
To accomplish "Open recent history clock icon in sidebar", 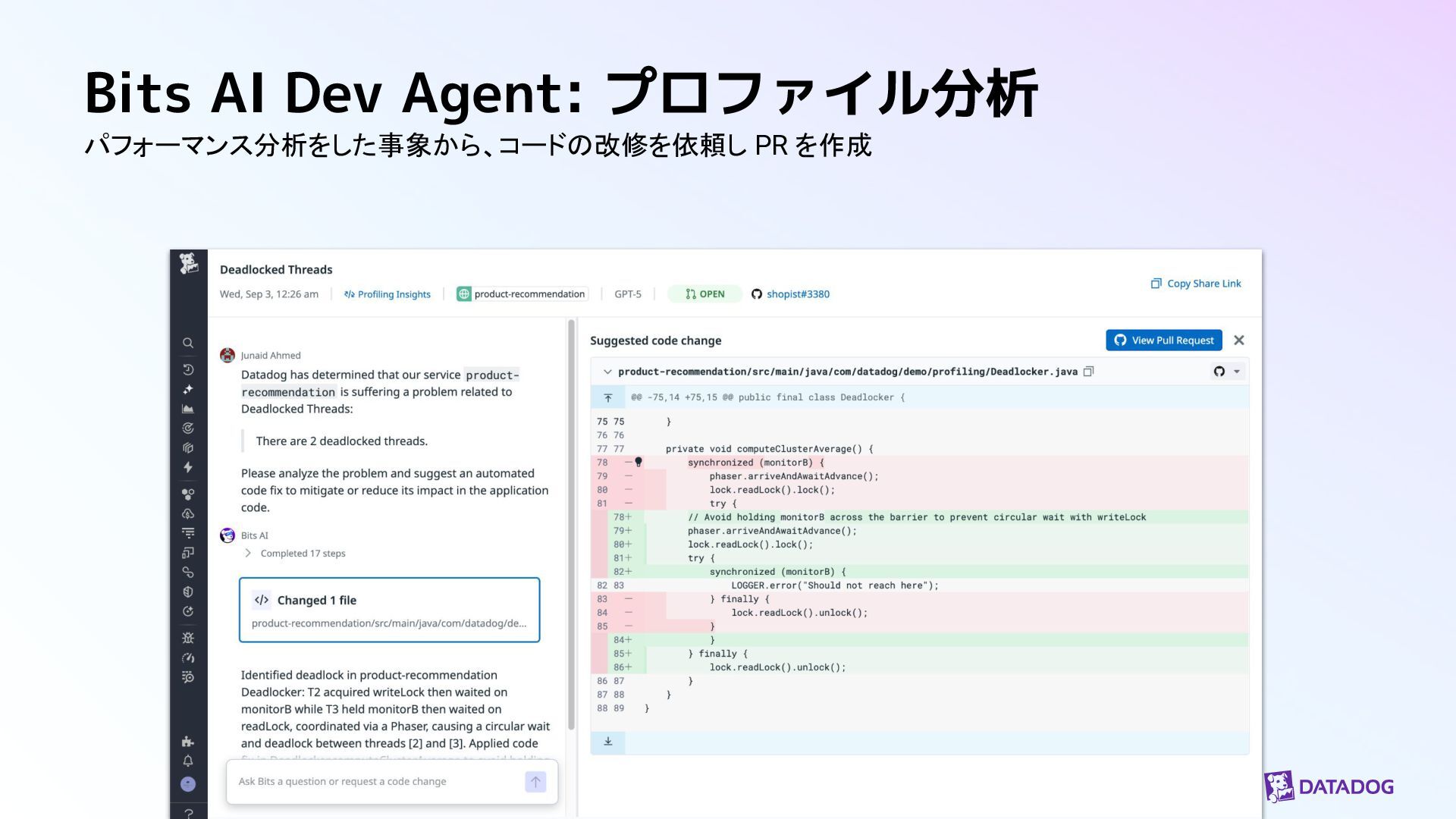I will [x=188, y=369].
